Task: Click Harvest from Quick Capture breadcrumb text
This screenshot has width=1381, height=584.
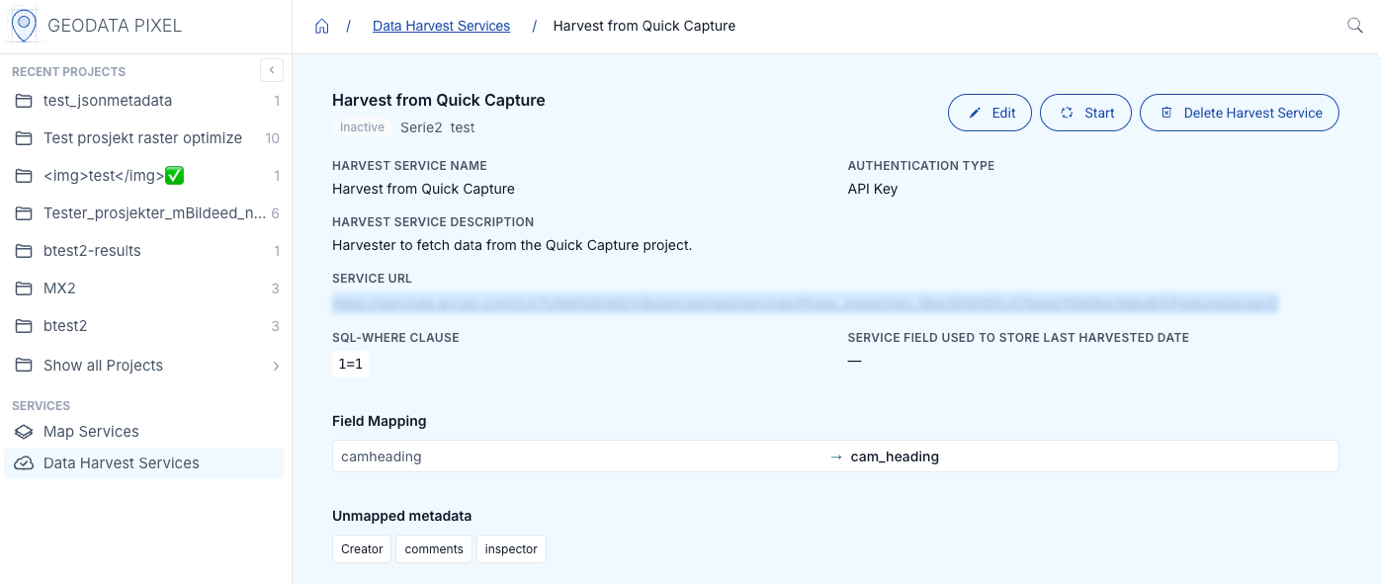Action: (x=644, y=26)
